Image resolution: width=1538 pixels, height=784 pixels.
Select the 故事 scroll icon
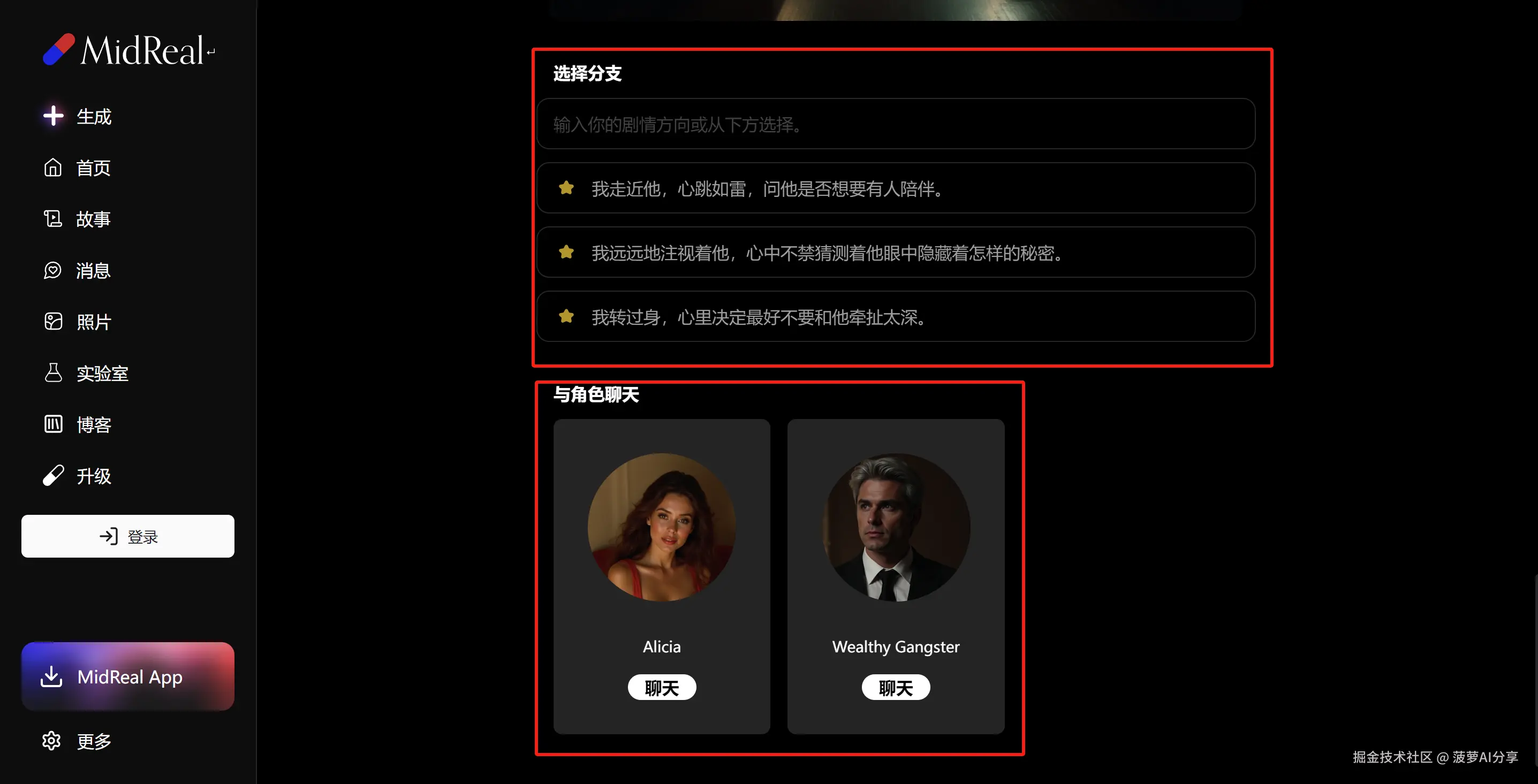click(x=52, y=219)
